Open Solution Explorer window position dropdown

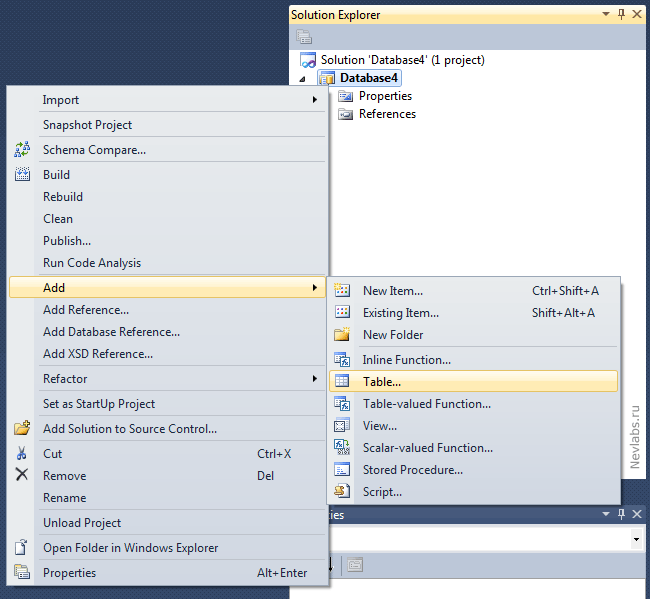tap(605, 15)
